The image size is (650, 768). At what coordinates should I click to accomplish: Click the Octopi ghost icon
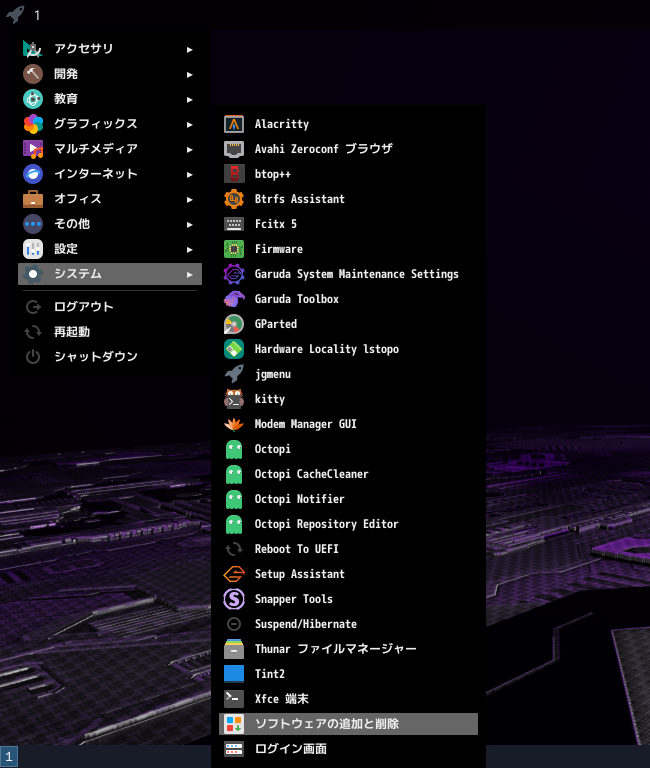coord(234,449)
